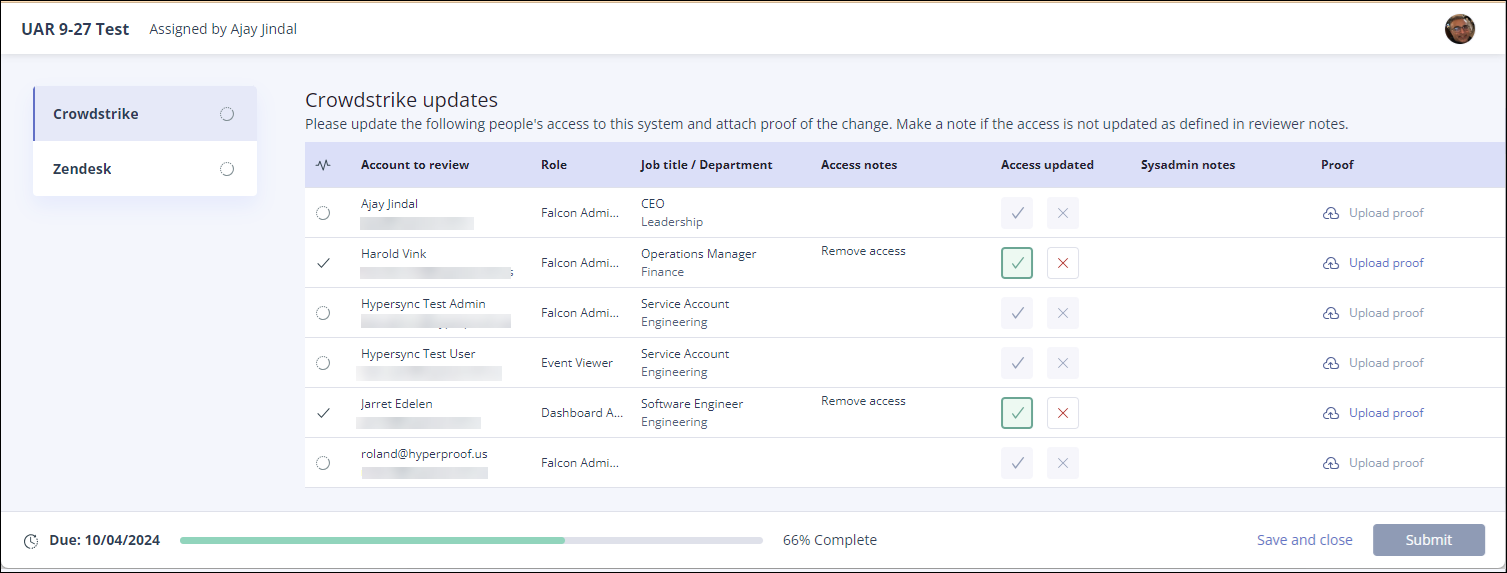Click the Submit button
Screen dimensions: 1507x573
tap(1428, 540)
